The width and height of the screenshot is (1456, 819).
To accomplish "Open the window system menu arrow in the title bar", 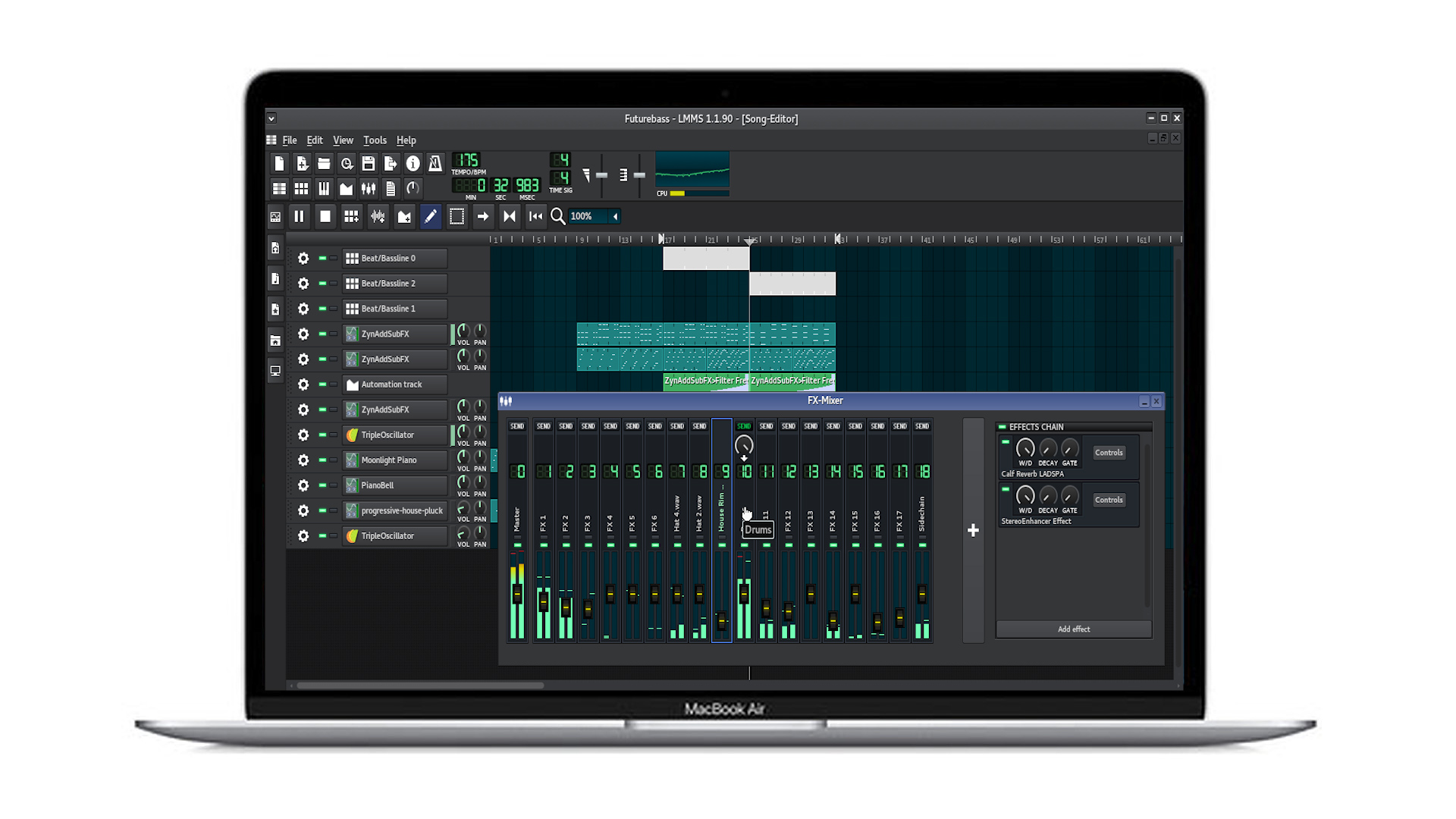I will click(271, 118).
